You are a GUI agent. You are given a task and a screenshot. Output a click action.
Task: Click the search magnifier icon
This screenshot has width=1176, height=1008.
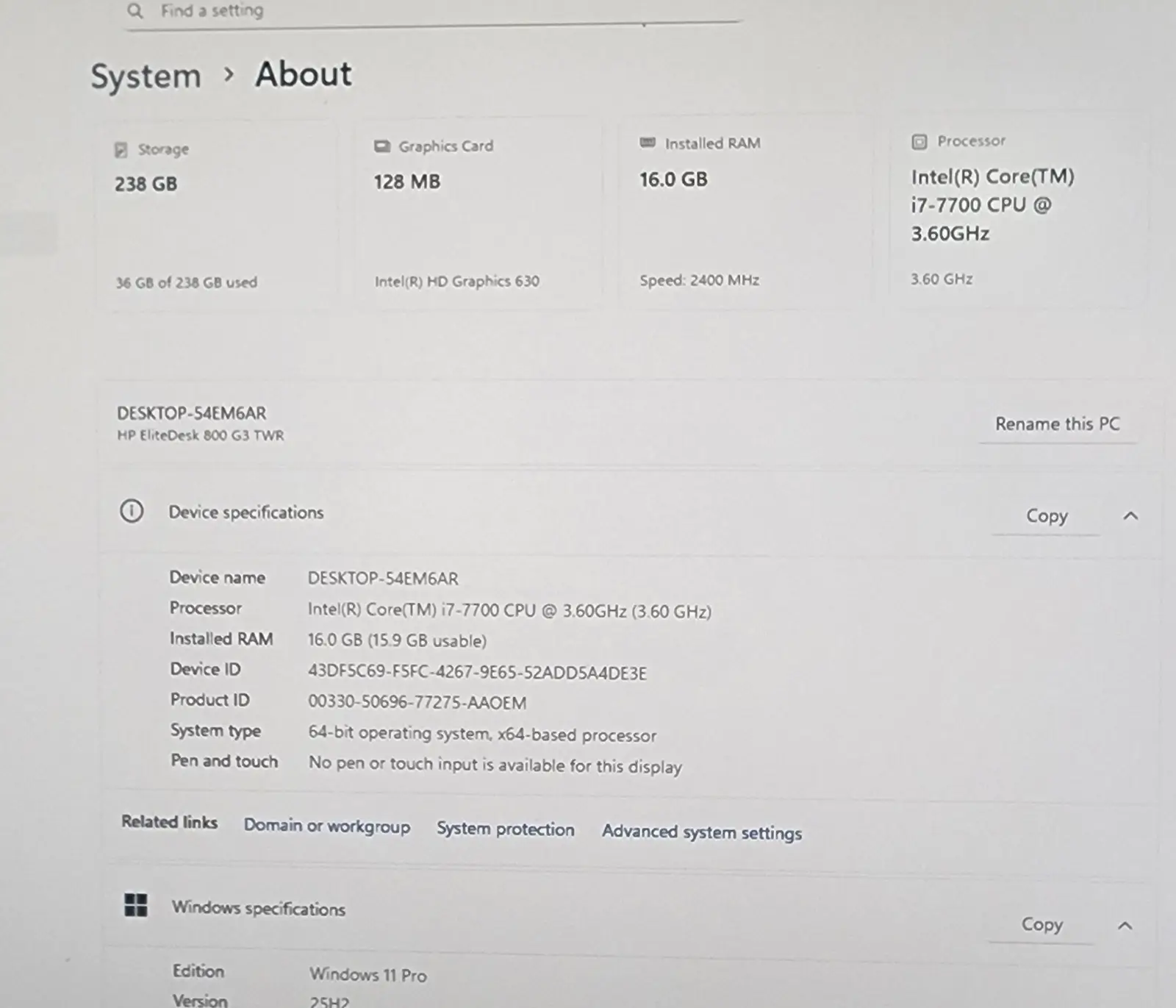135,11
